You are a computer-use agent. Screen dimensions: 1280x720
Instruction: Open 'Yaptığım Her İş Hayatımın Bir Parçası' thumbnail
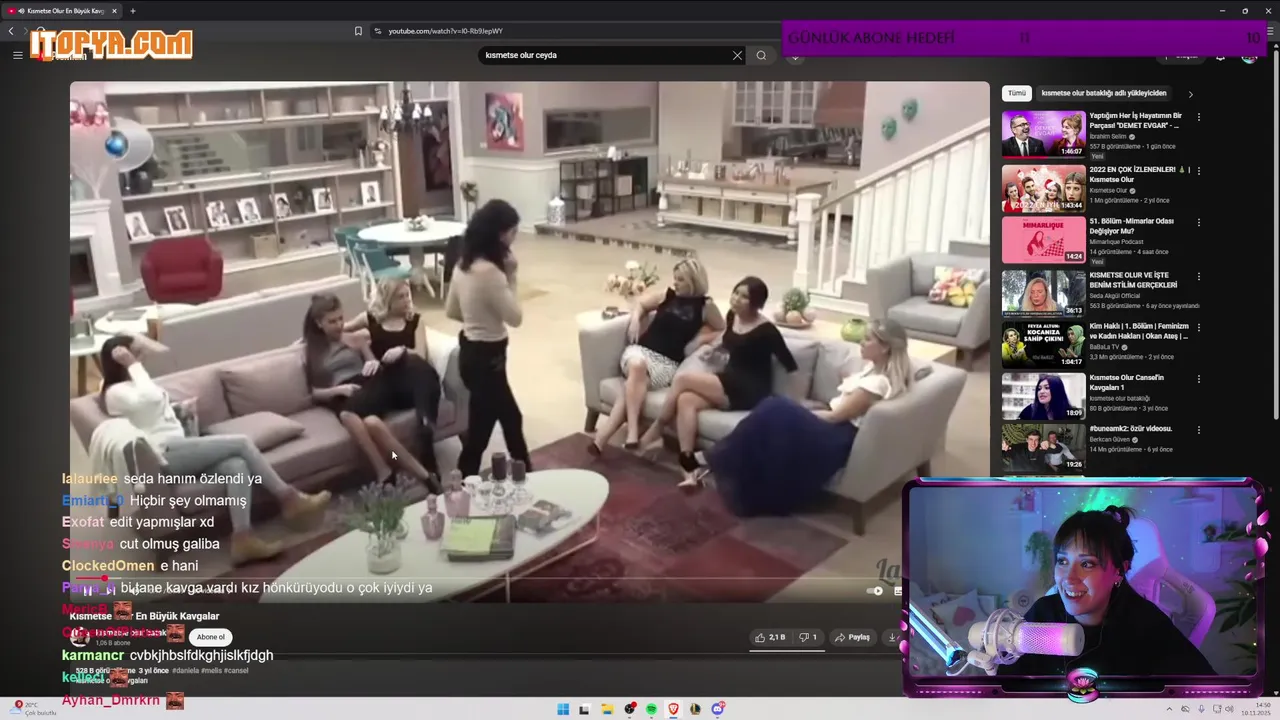tap(1043, 134)
